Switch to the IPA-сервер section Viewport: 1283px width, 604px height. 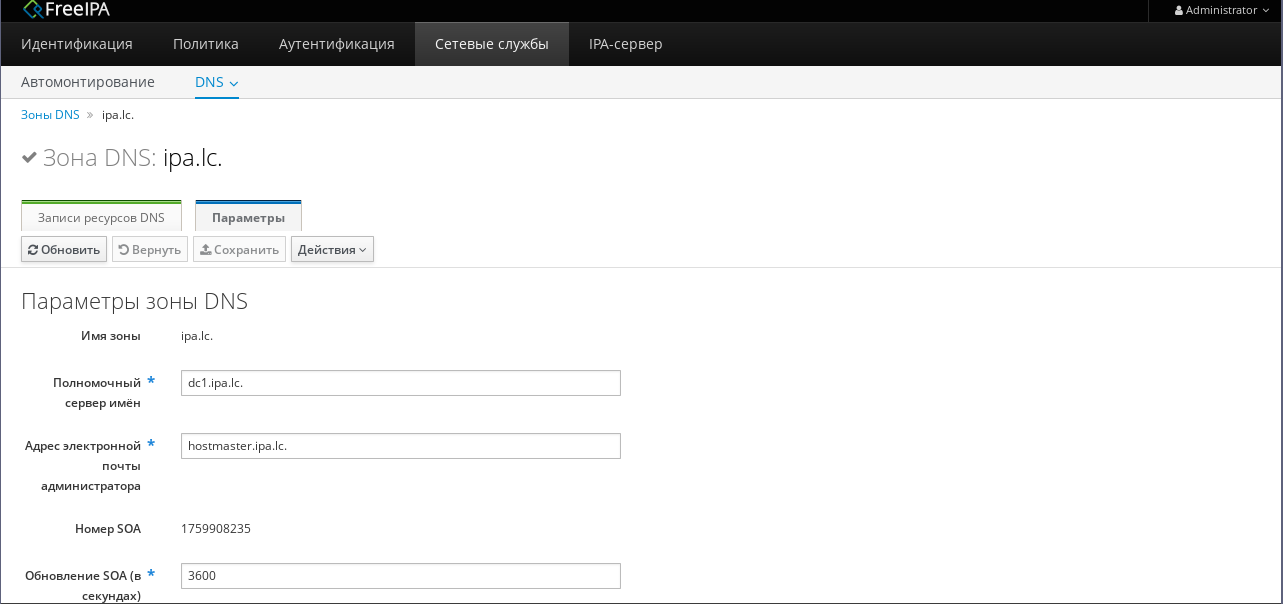625,44
